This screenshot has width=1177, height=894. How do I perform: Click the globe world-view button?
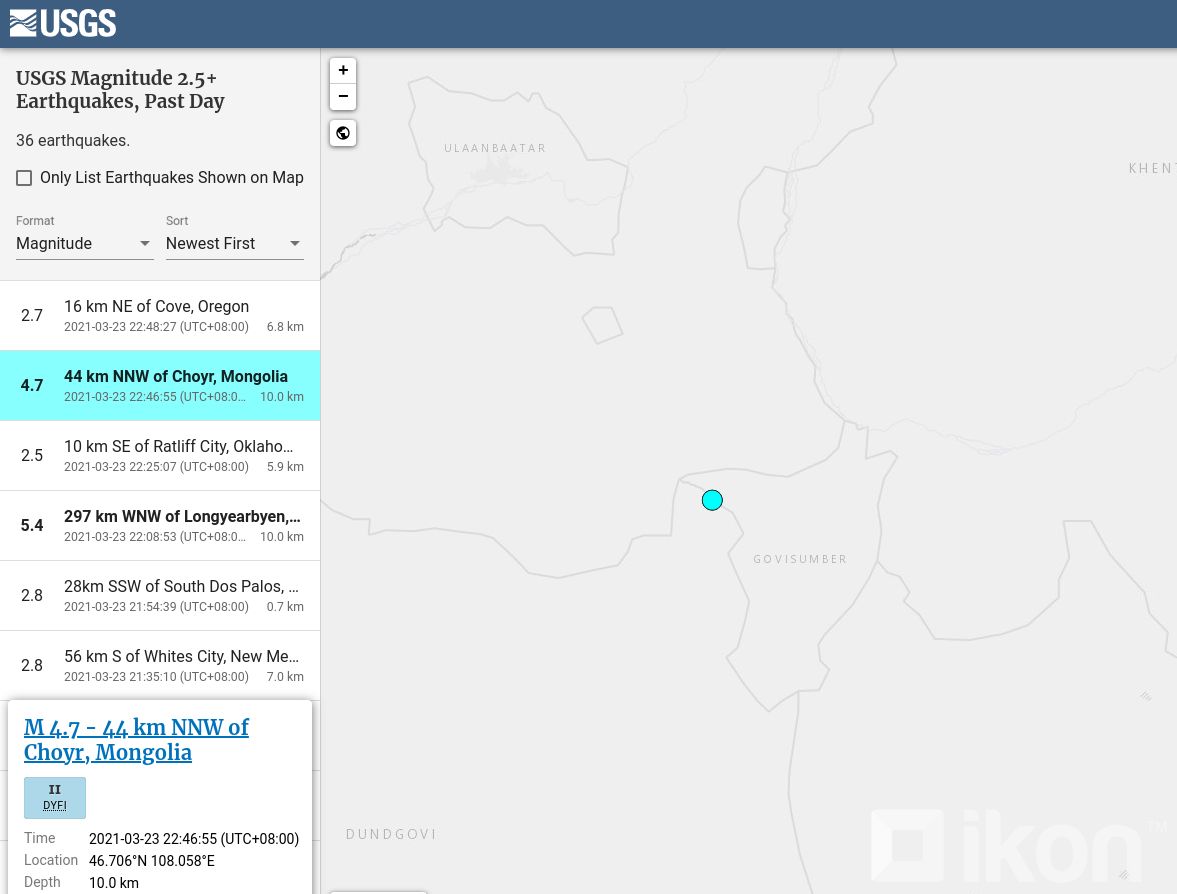[x=343, y=133]
